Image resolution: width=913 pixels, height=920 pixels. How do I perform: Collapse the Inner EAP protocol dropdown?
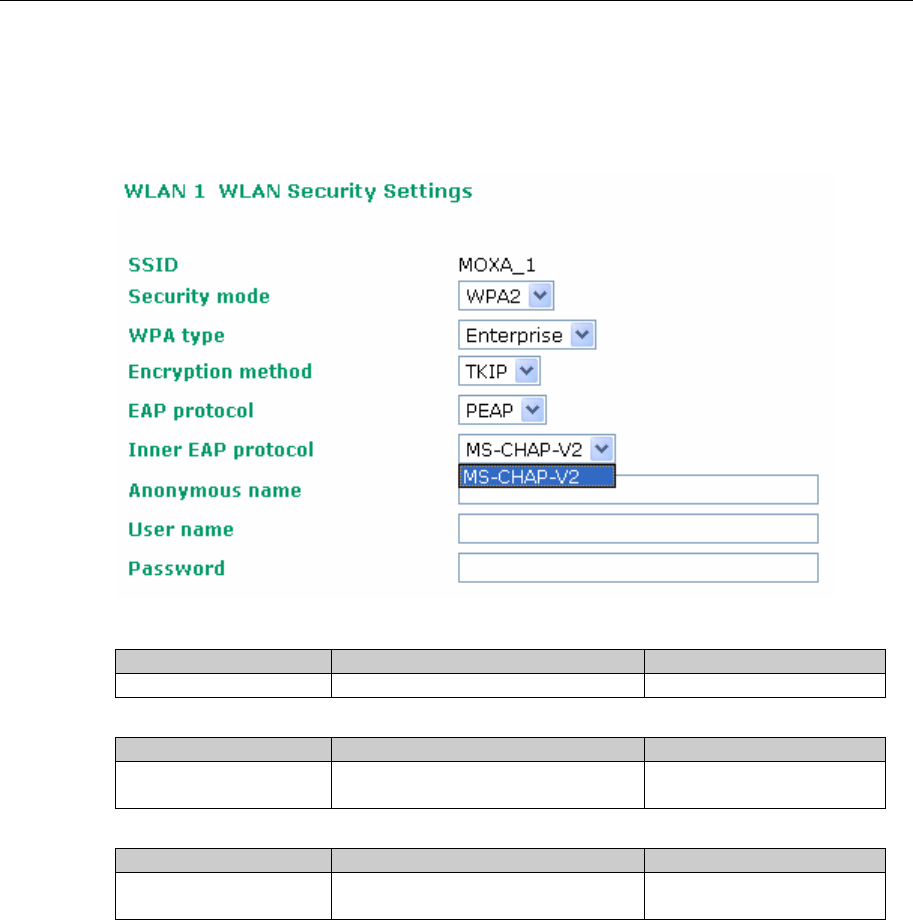tap(536, 449)
